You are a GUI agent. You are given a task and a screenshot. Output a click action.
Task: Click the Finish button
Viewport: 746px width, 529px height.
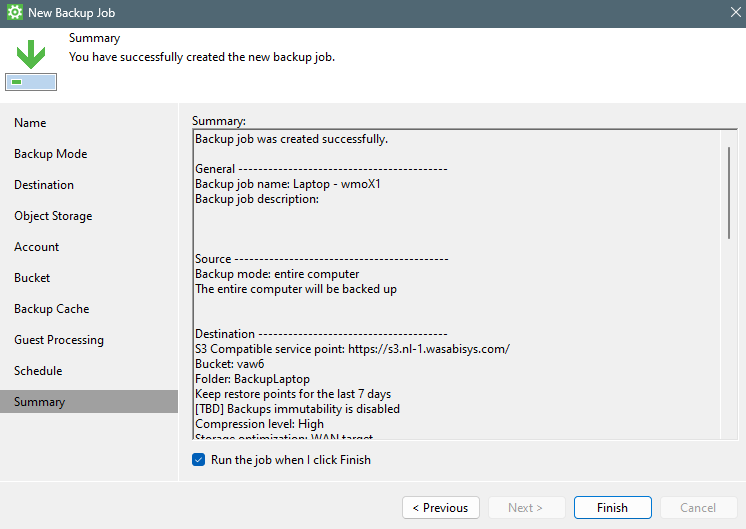click(612, 508)
